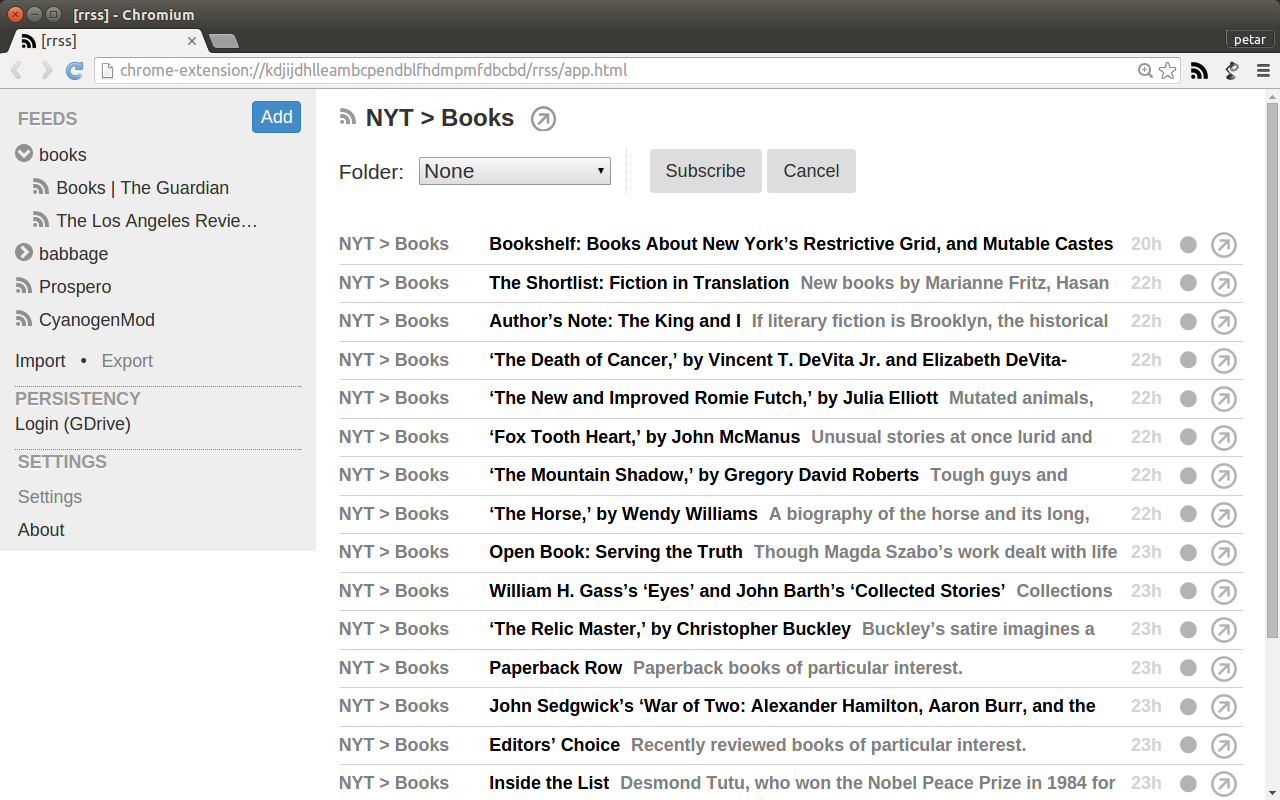The width and height of the screenshot is (1280, 800).
Task: Open 'The New and Improved Romie Futch' externally
Action: pyautogui.click(x=1224, y=399)
